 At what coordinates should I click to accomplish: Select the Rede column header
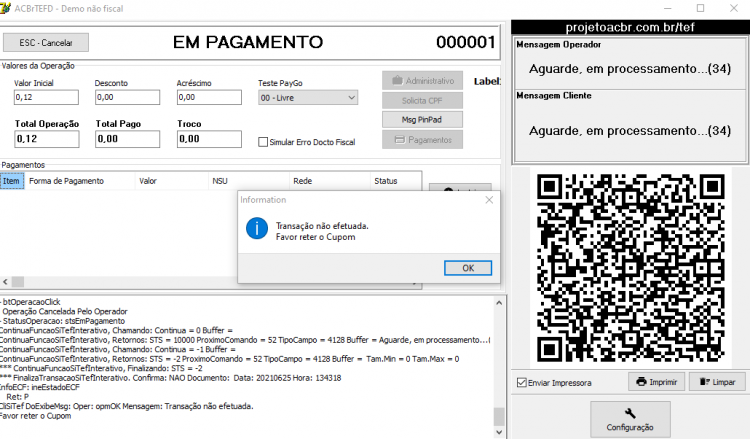point(330,181)
